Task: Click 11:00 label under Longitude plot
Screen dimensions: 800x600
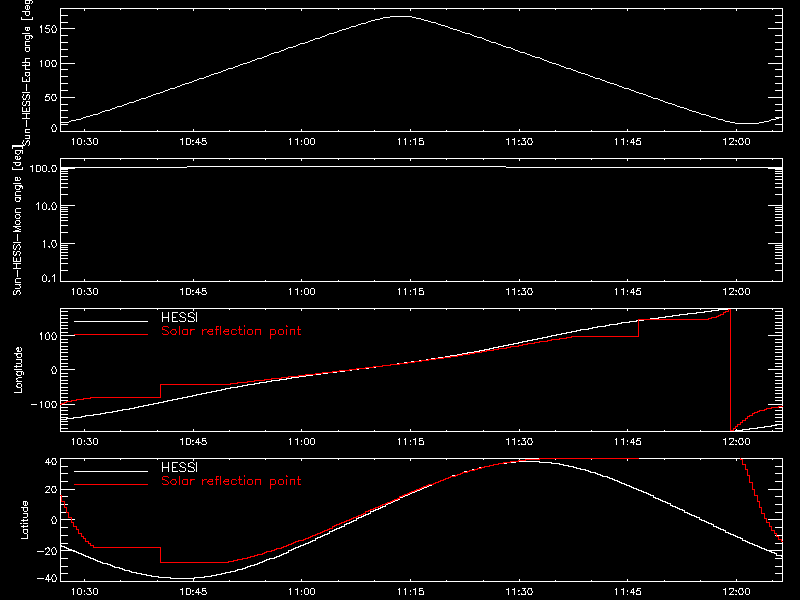Action: (302, 442)
